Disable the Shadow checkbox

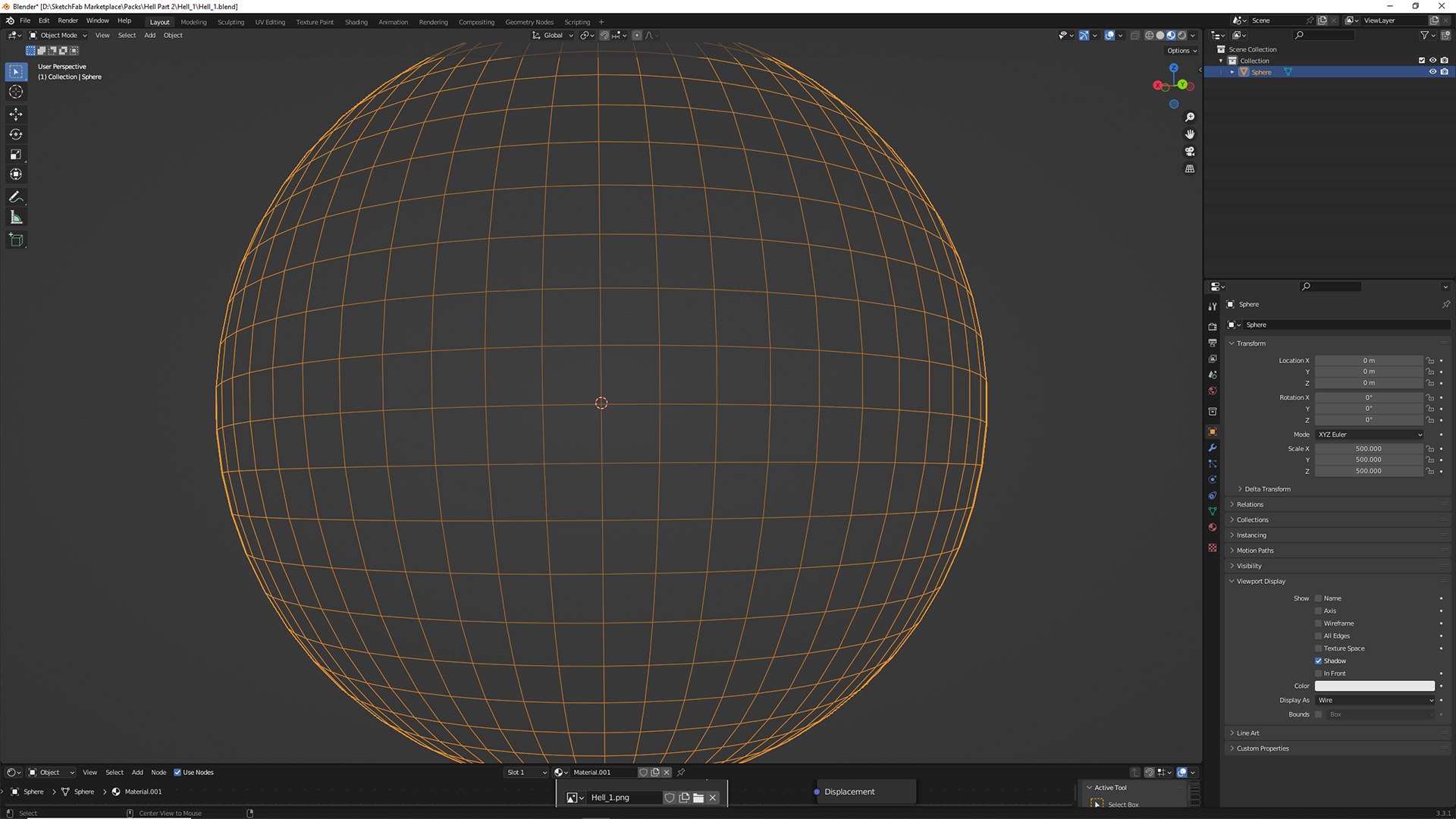tap(1318, 661)
